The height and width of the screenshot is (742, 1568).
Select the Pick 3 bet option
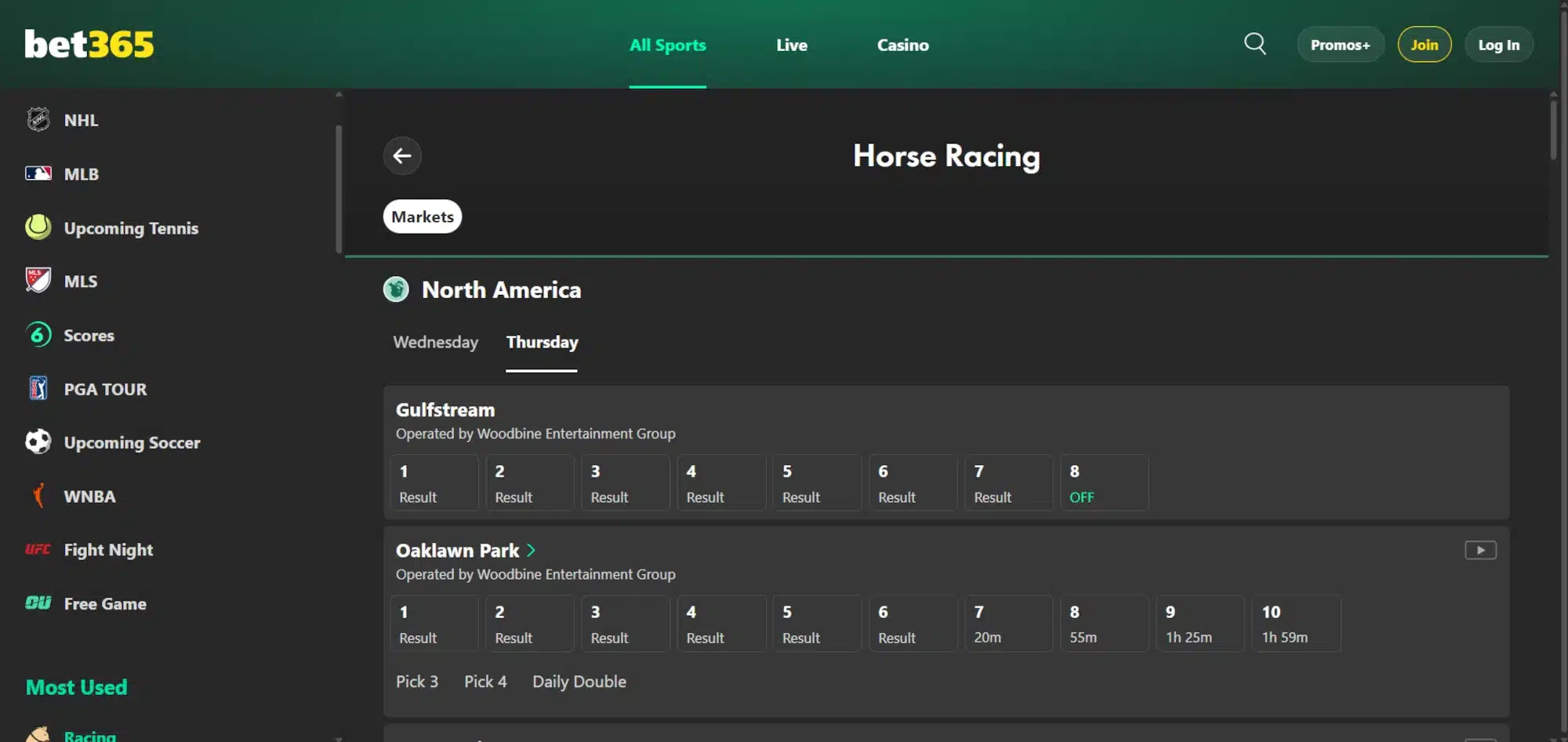(x=417, y=682)
